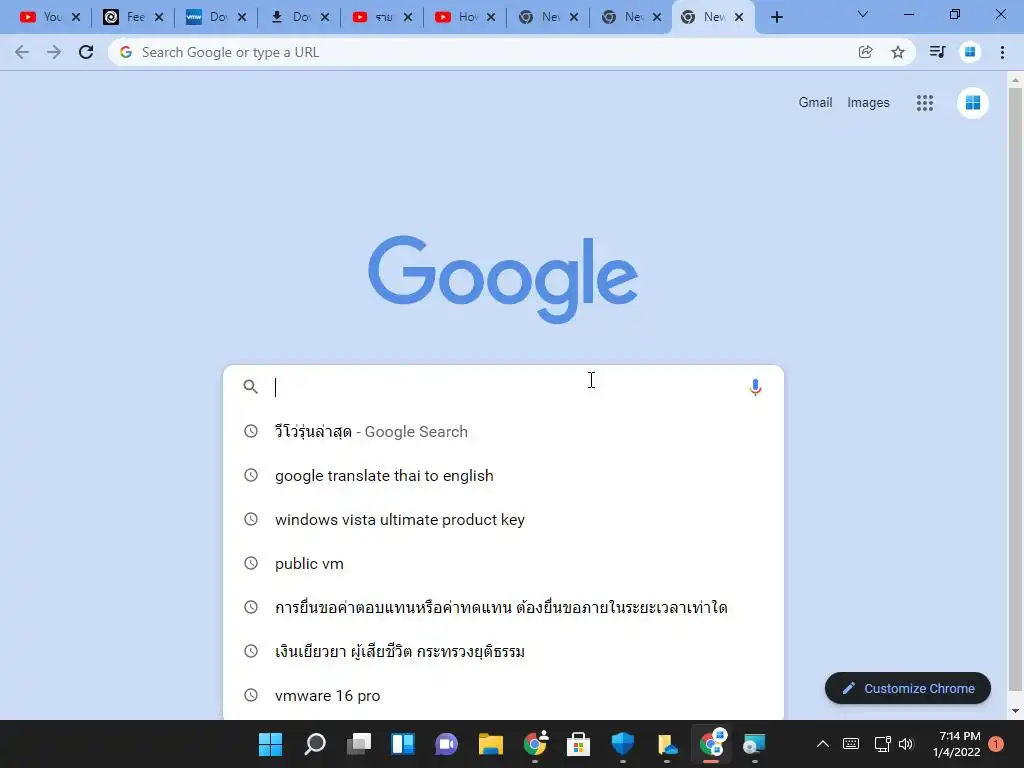Screen dimensions: 1024x768
Task: Open the Windows Start menu
Action: pos(270,744)
